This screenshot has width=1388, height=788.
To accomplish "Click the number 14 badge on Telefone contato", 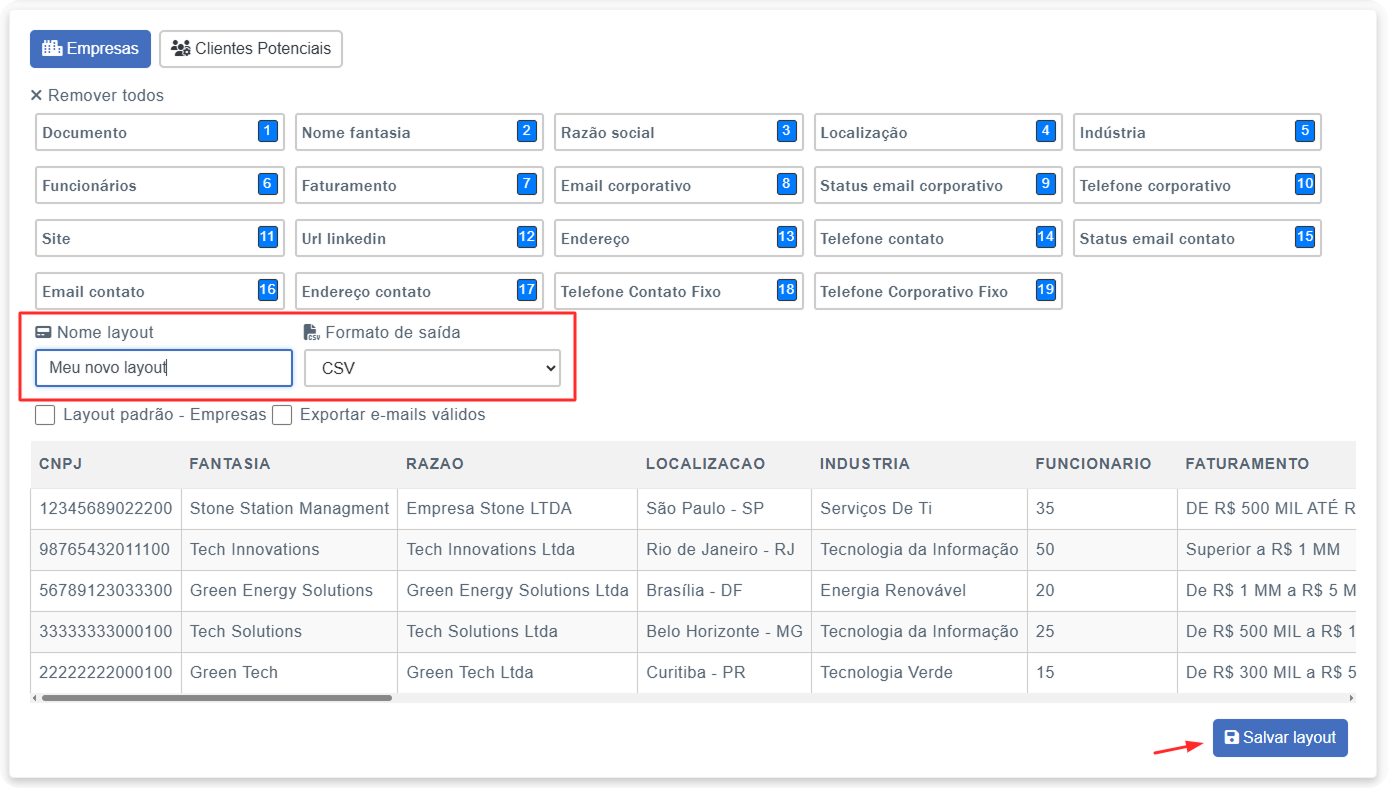I will [x=1045, y=237].
